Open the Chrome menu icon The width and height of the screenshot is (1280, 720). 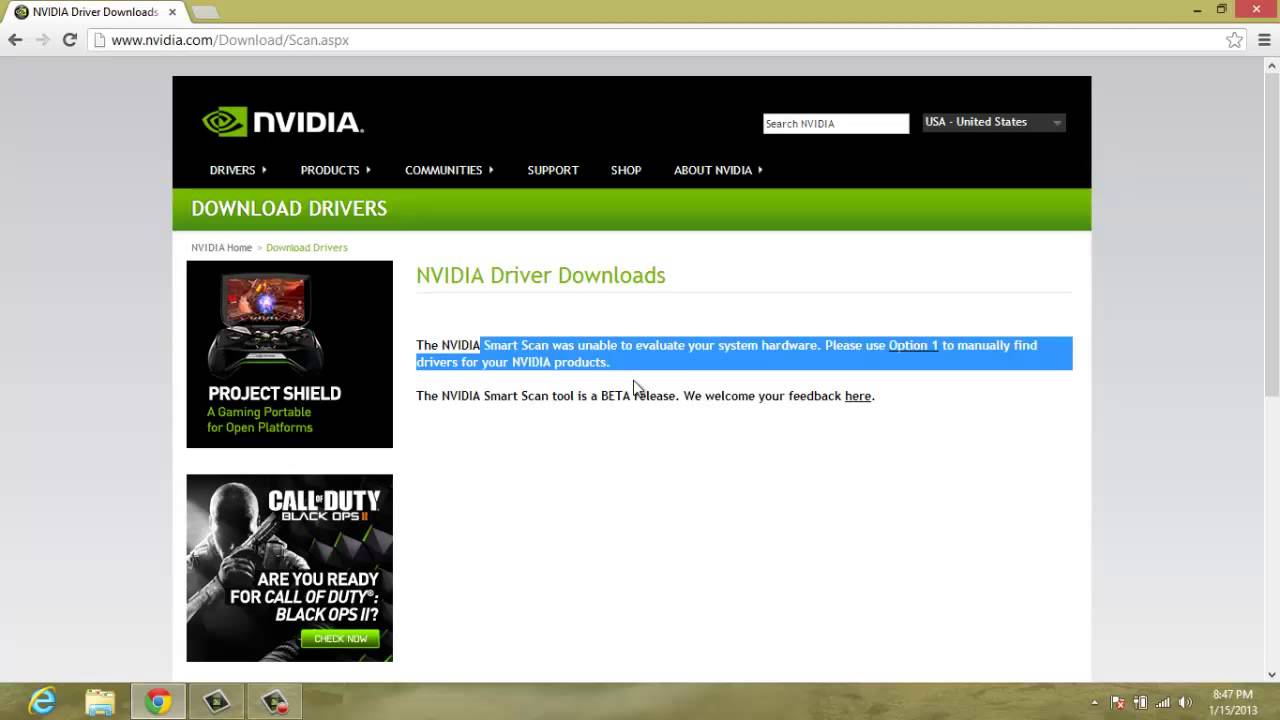click(x=1264, y=40)
